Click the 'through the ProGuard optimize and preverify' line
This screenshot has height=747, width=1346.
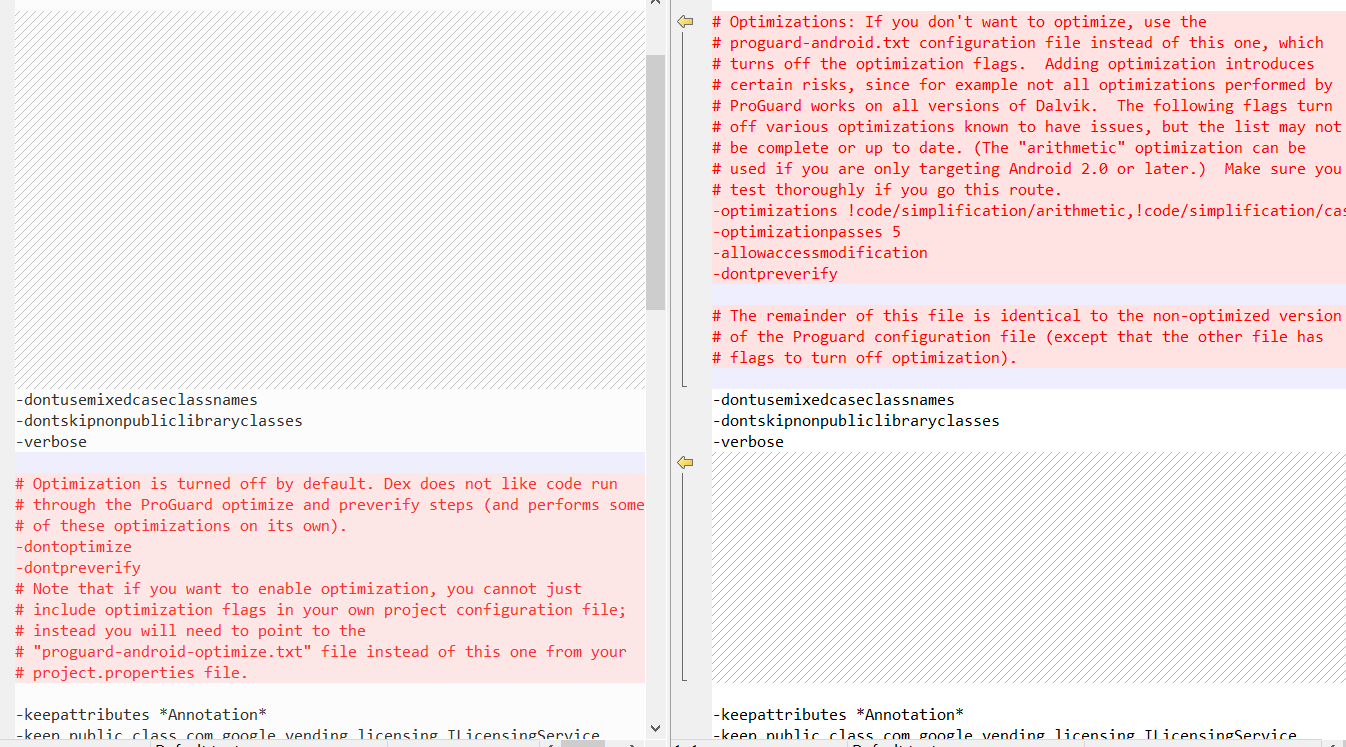pyautogui.click(x=330, y=504)
